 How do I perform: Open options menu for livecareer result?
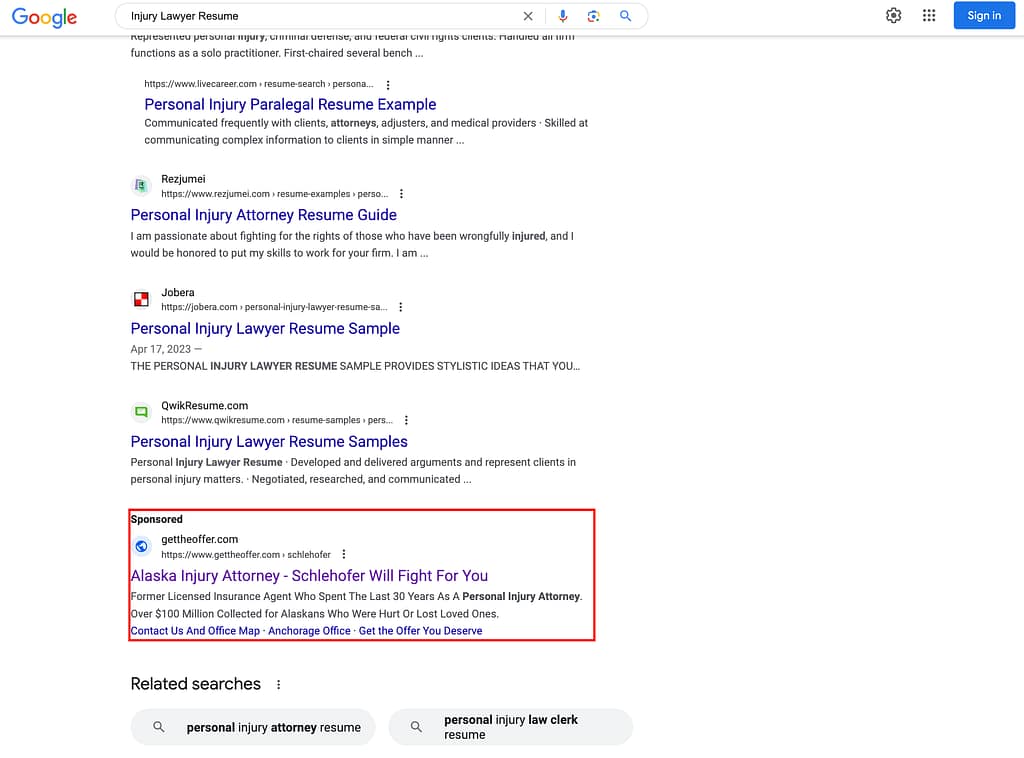tap(388, 85)
